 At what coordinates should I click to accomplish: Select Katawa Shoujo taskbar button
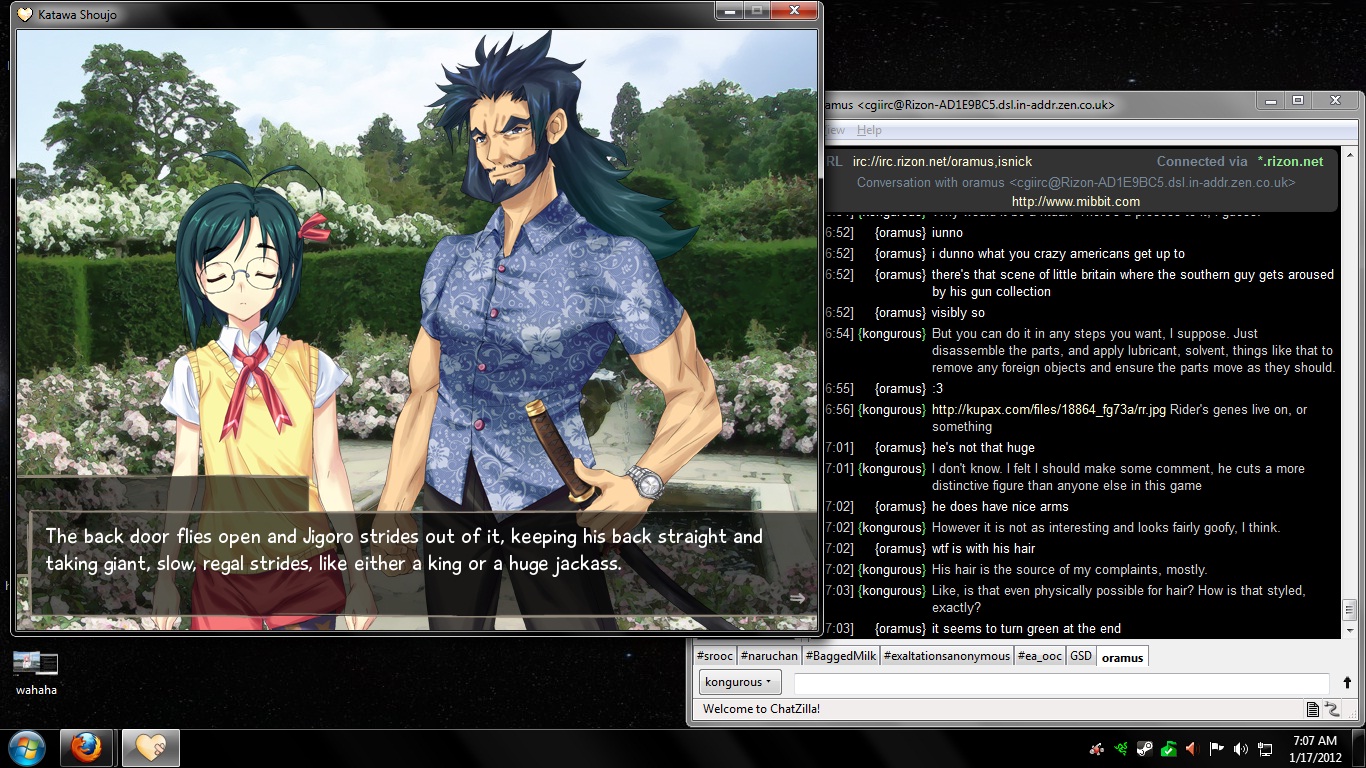click(150, 748)
